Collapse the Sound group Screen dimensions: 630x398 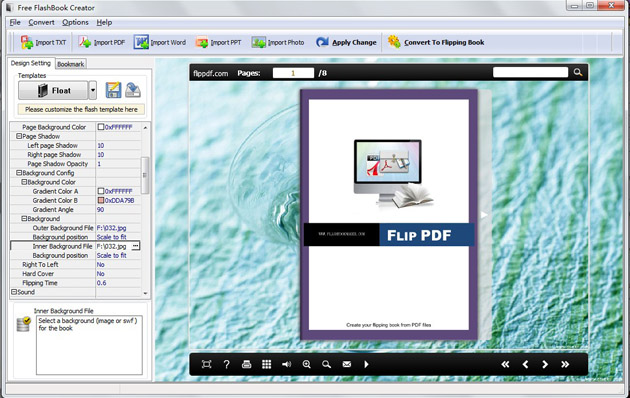click(x=14, y=292)
